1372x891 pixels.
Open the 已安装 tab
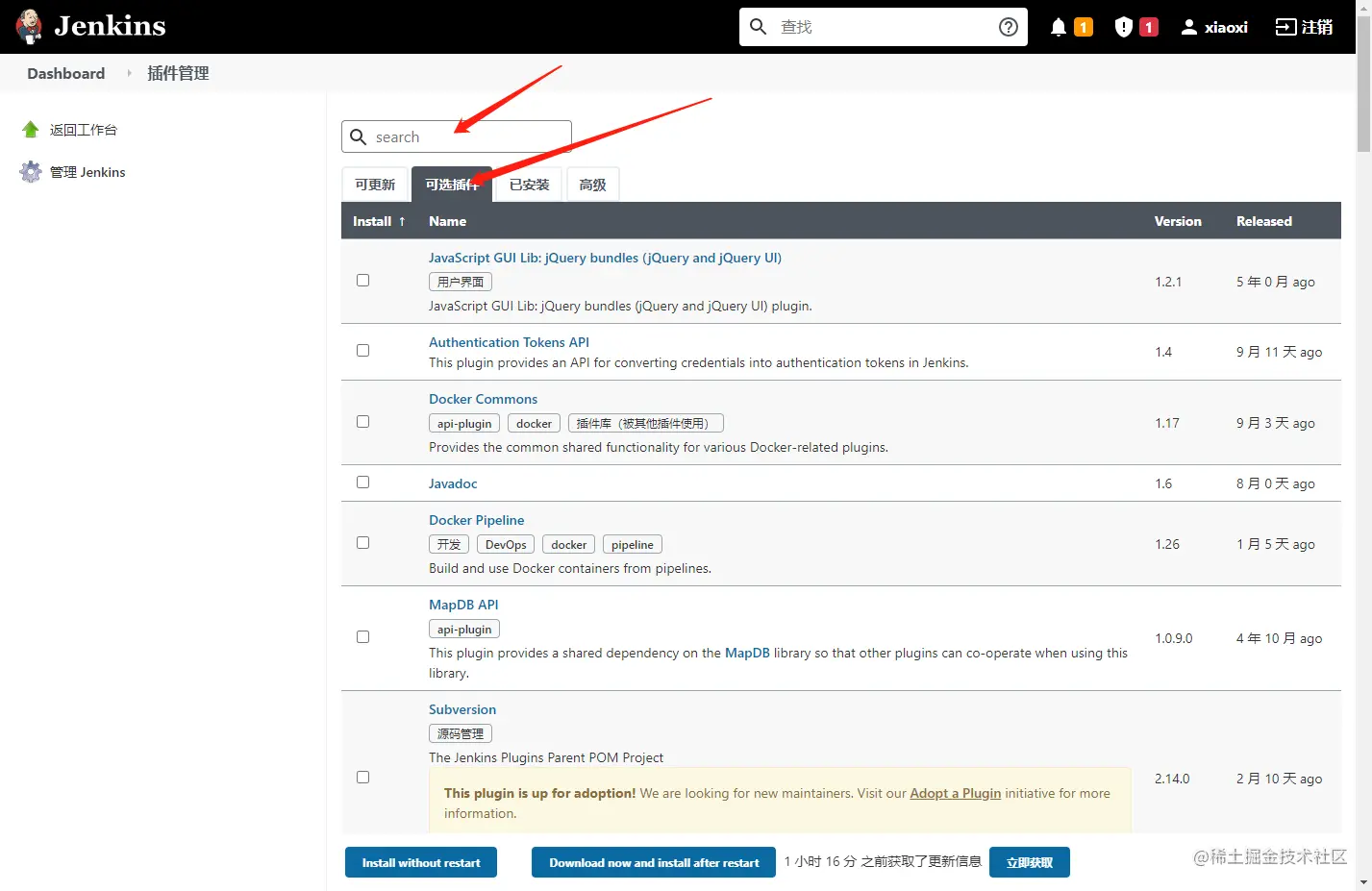(529, 185)
